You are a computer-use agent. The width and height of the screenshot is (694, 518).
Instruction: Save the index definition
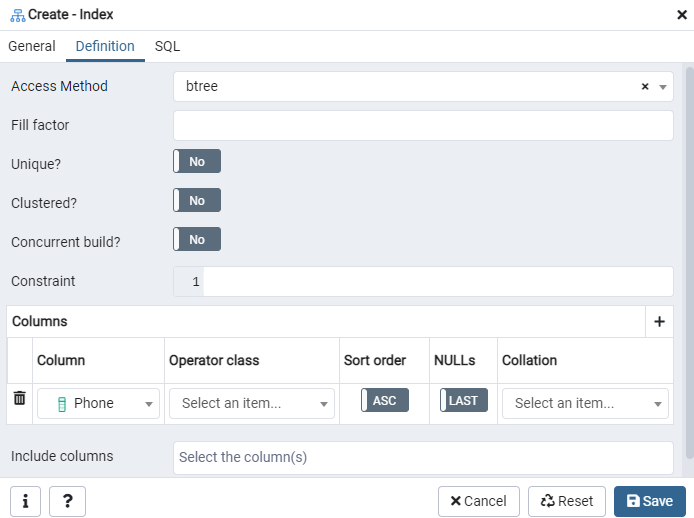pos(649,501)
